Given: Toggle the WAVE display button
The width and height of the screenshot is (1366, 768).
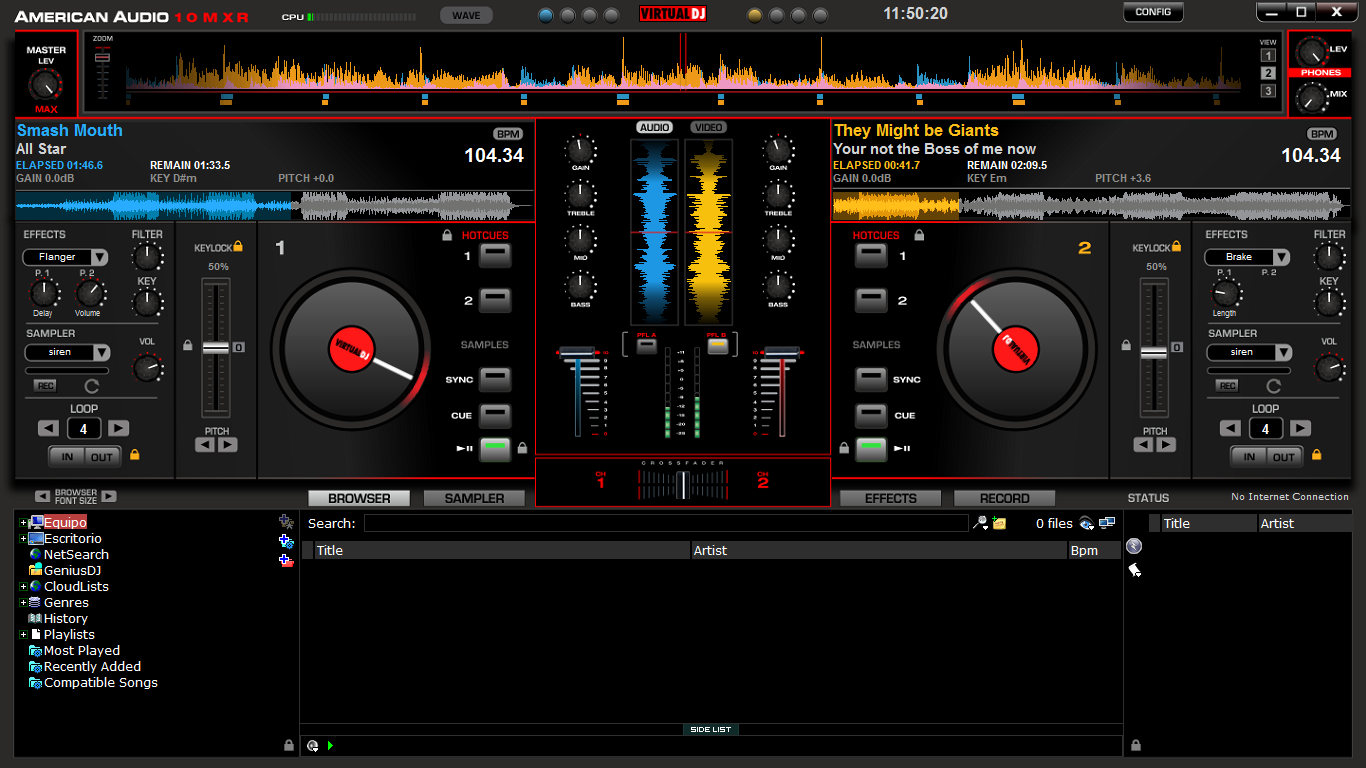Looking at the screenshot, I should [x=466, y=15].
